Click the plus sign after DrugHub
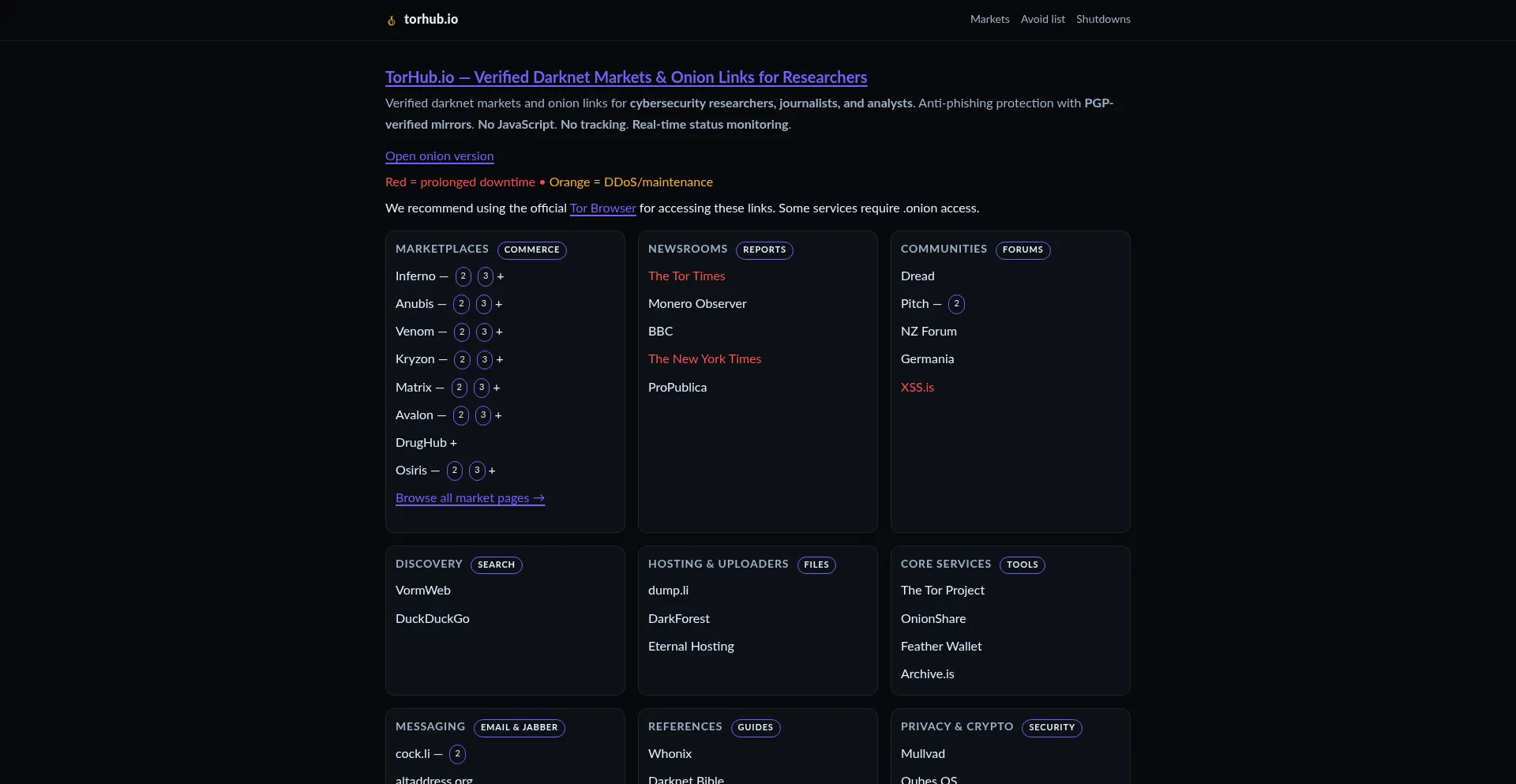1516x784 pixels. click(x=453, y=443)
